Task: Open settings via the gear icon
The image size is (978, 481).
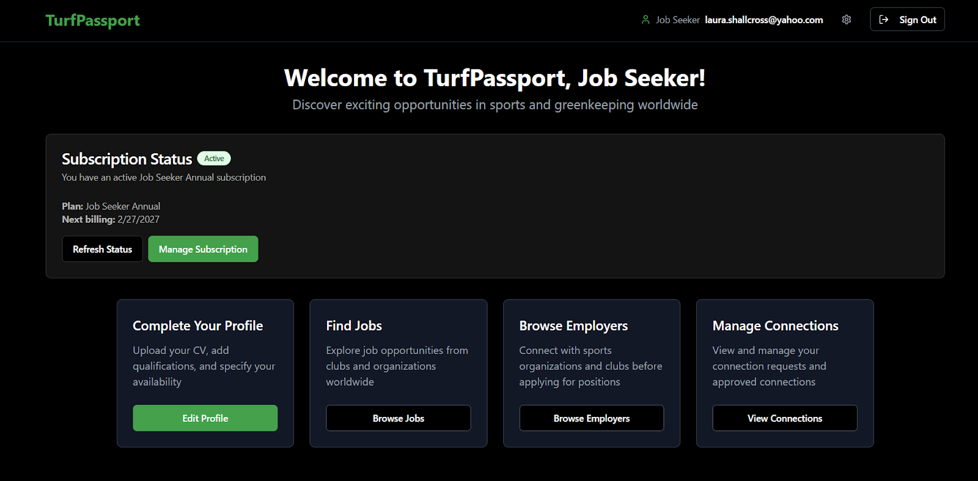Action: point(846,20)
